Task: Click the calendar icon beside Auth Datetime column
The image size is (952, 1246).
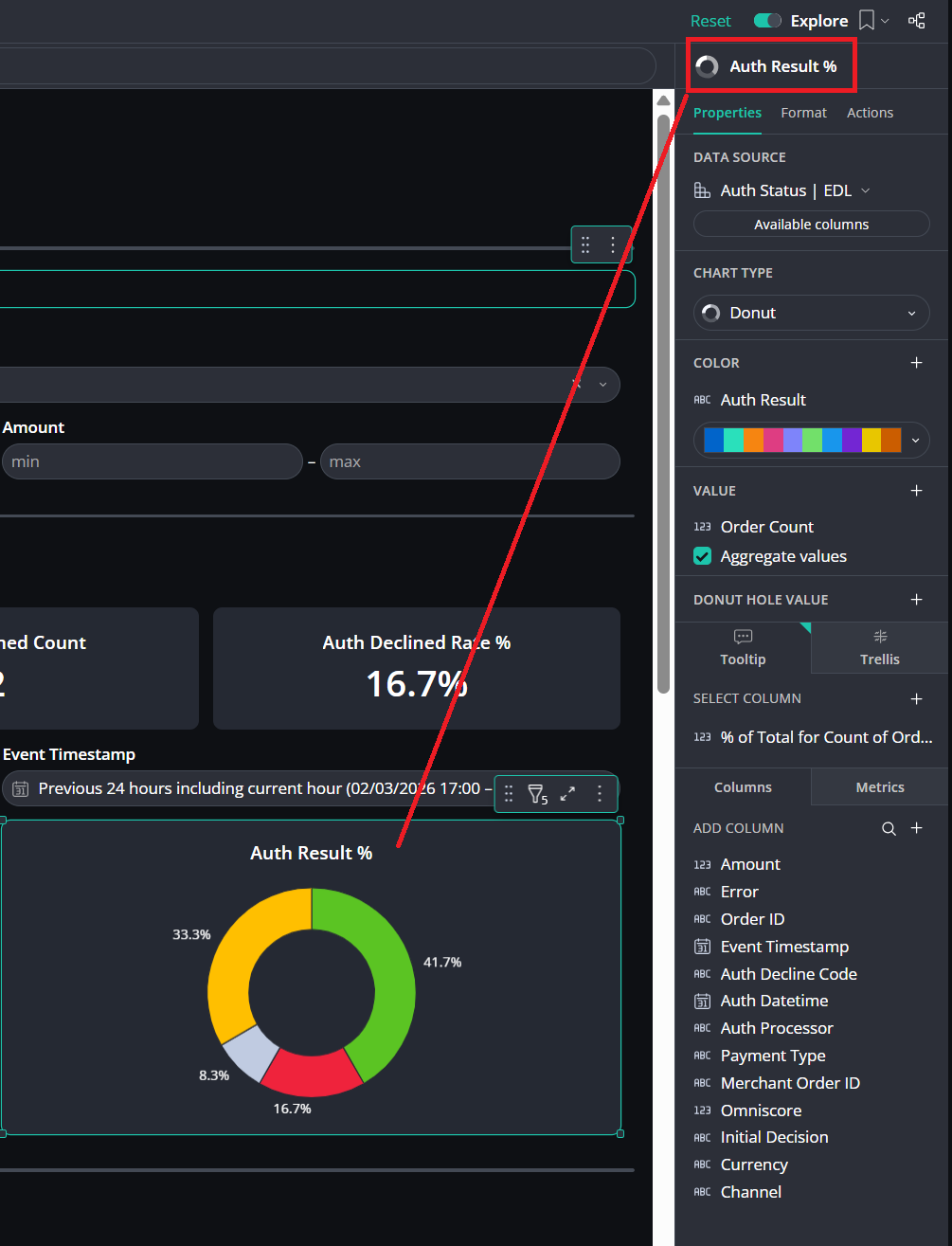Action: [703, 1001]
